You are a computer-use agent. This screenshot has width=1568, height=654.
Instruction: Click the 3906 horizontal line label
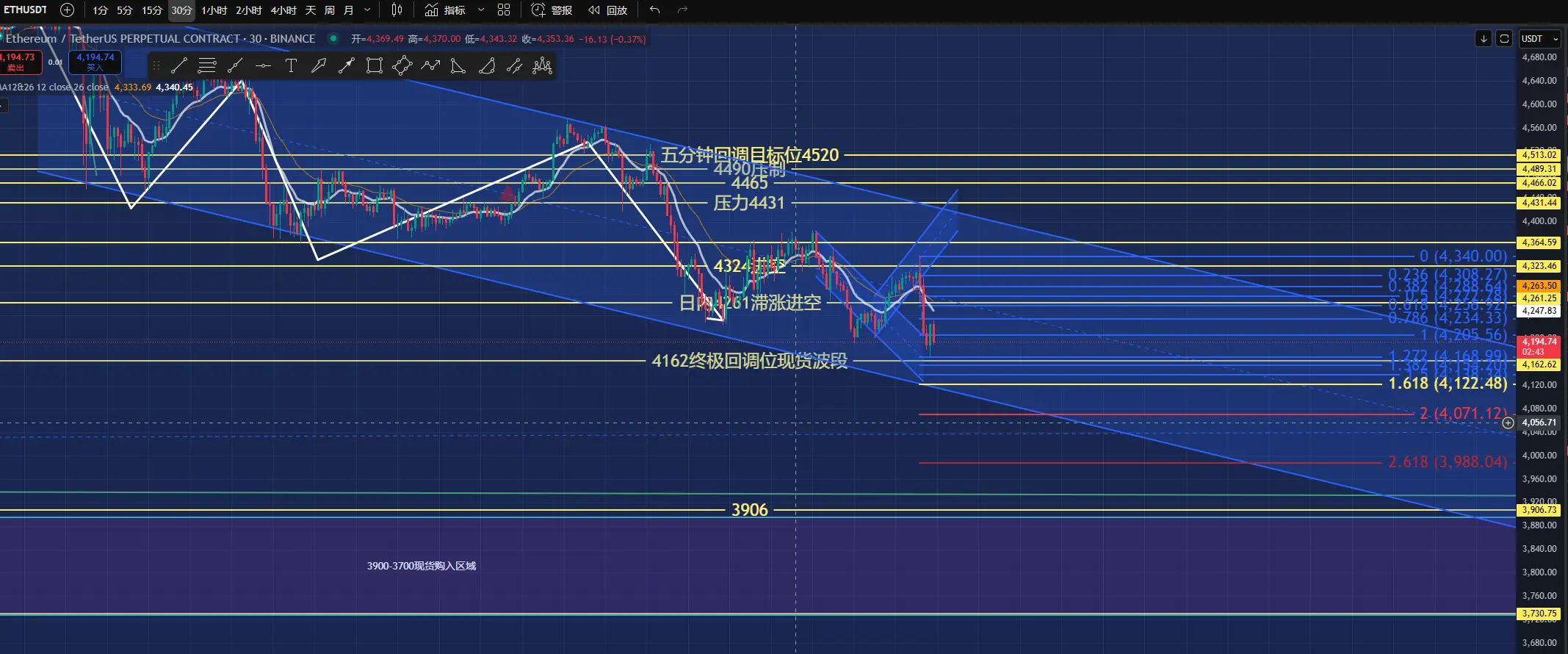[750, 510]
